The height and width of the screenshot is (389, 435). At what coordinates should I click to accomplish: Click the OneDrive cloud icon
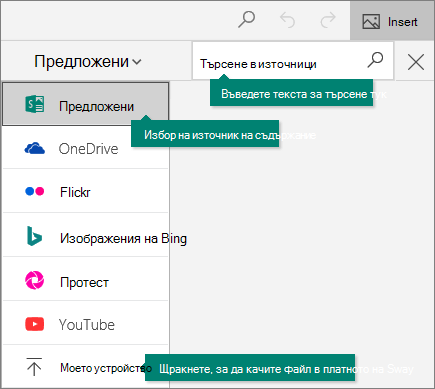click(x=34, y=148)
